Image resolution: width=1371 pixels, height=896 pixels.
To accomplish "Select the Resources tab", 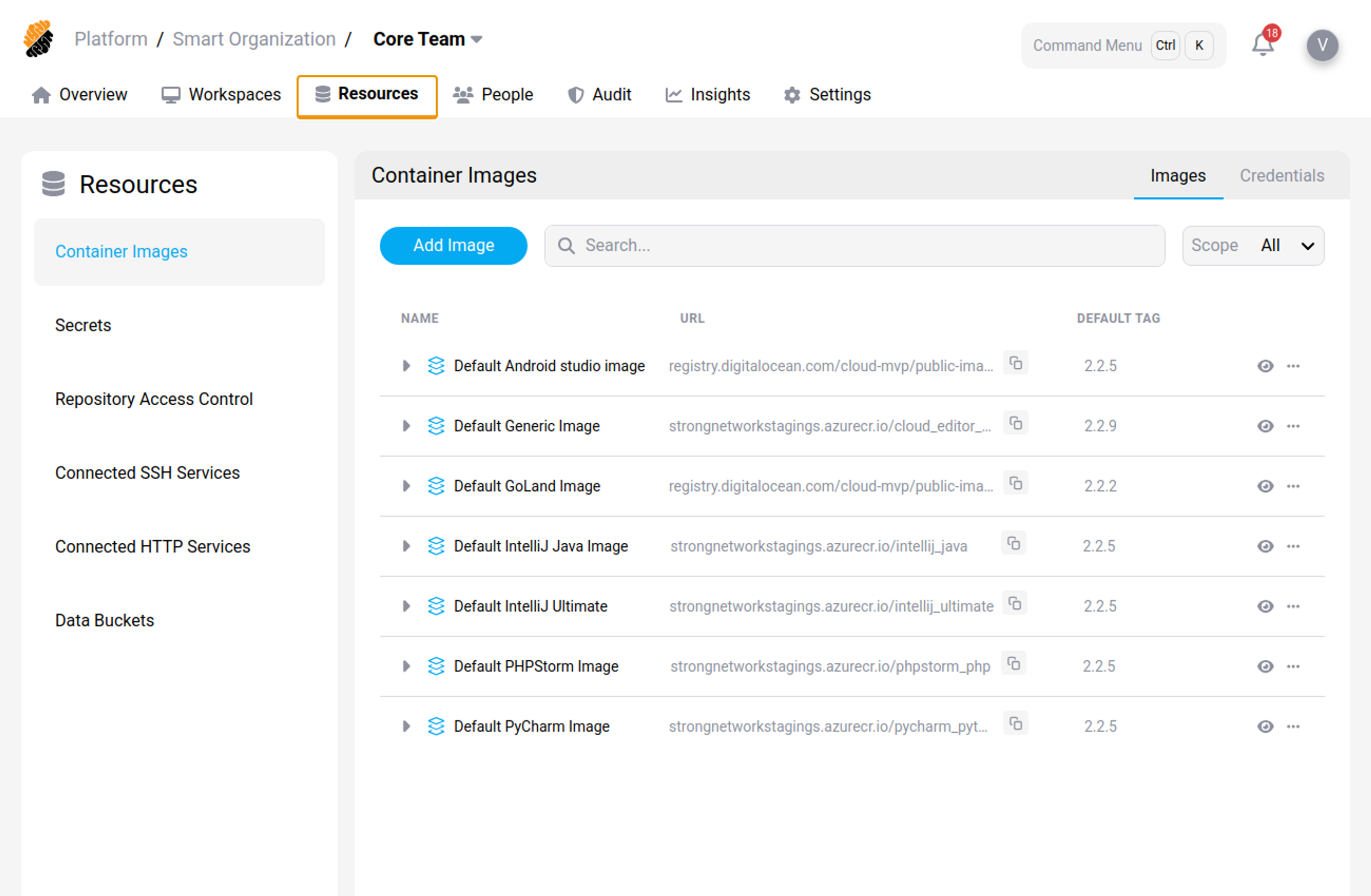I will [367, 96].
